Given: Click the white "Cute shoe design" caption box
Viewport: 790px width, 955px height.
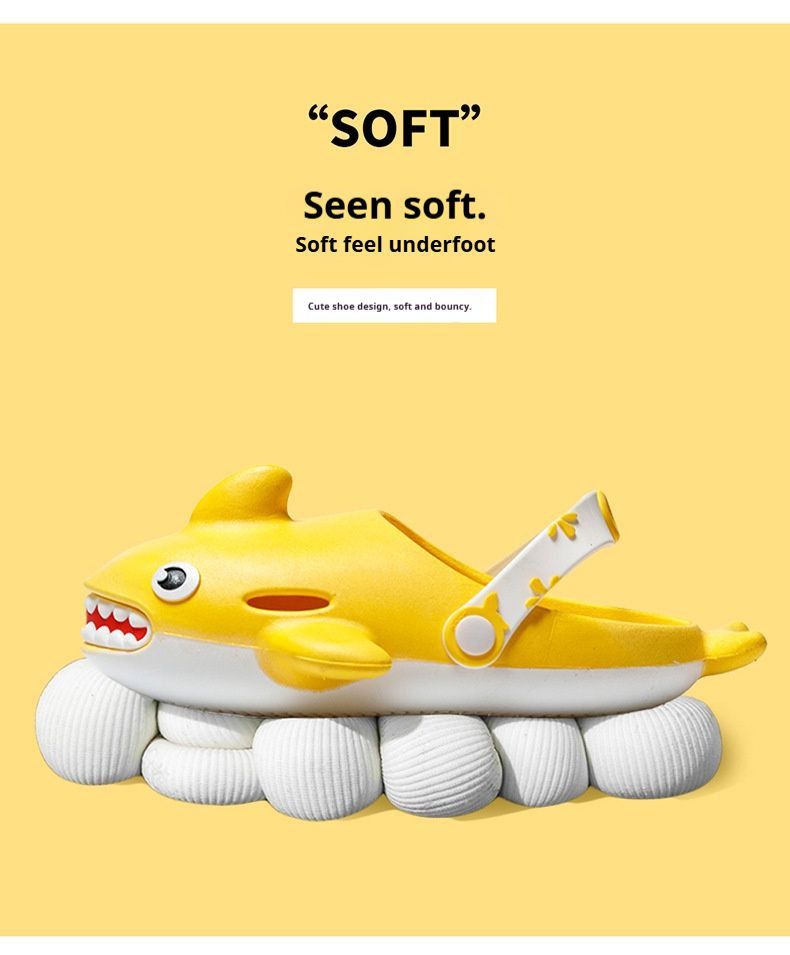Looking at the screenshot, I should pos(394,305).
